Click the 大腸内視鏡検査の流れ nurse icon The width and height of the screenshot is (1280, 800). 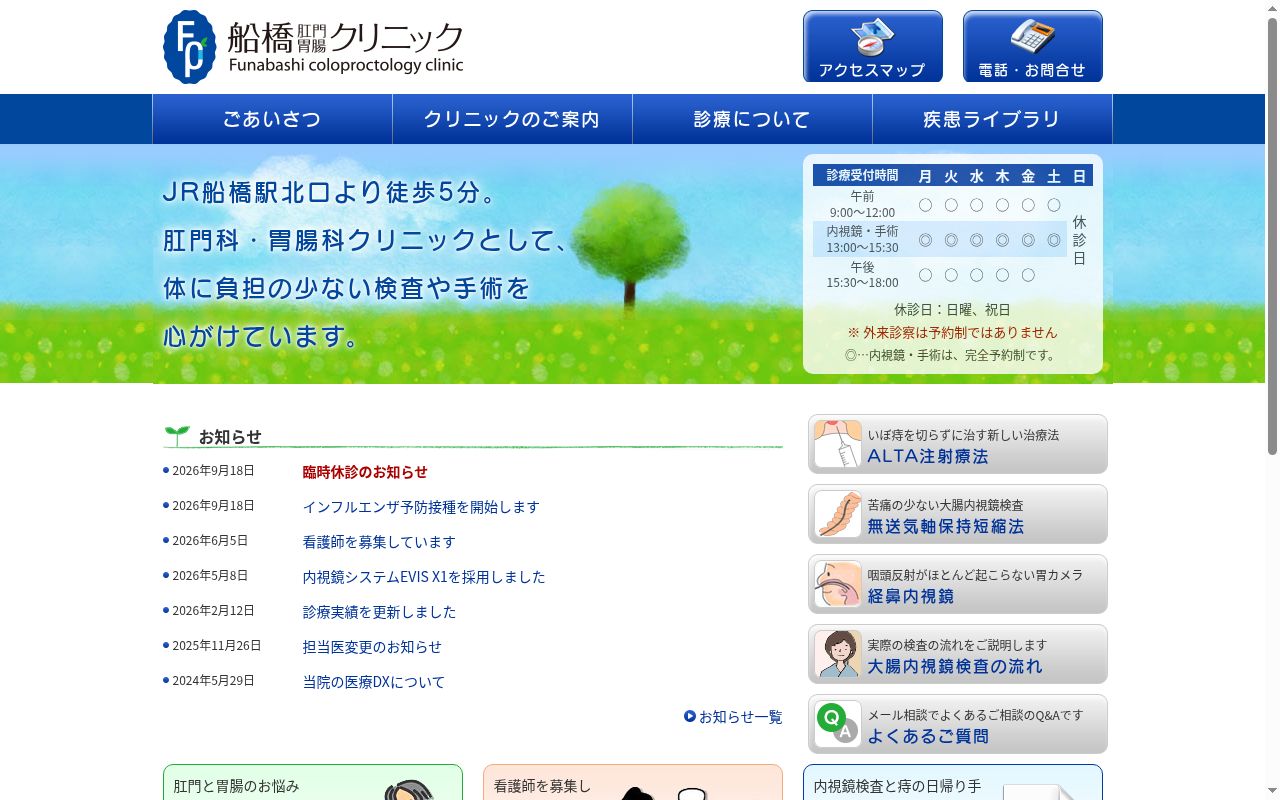point(837,654)
